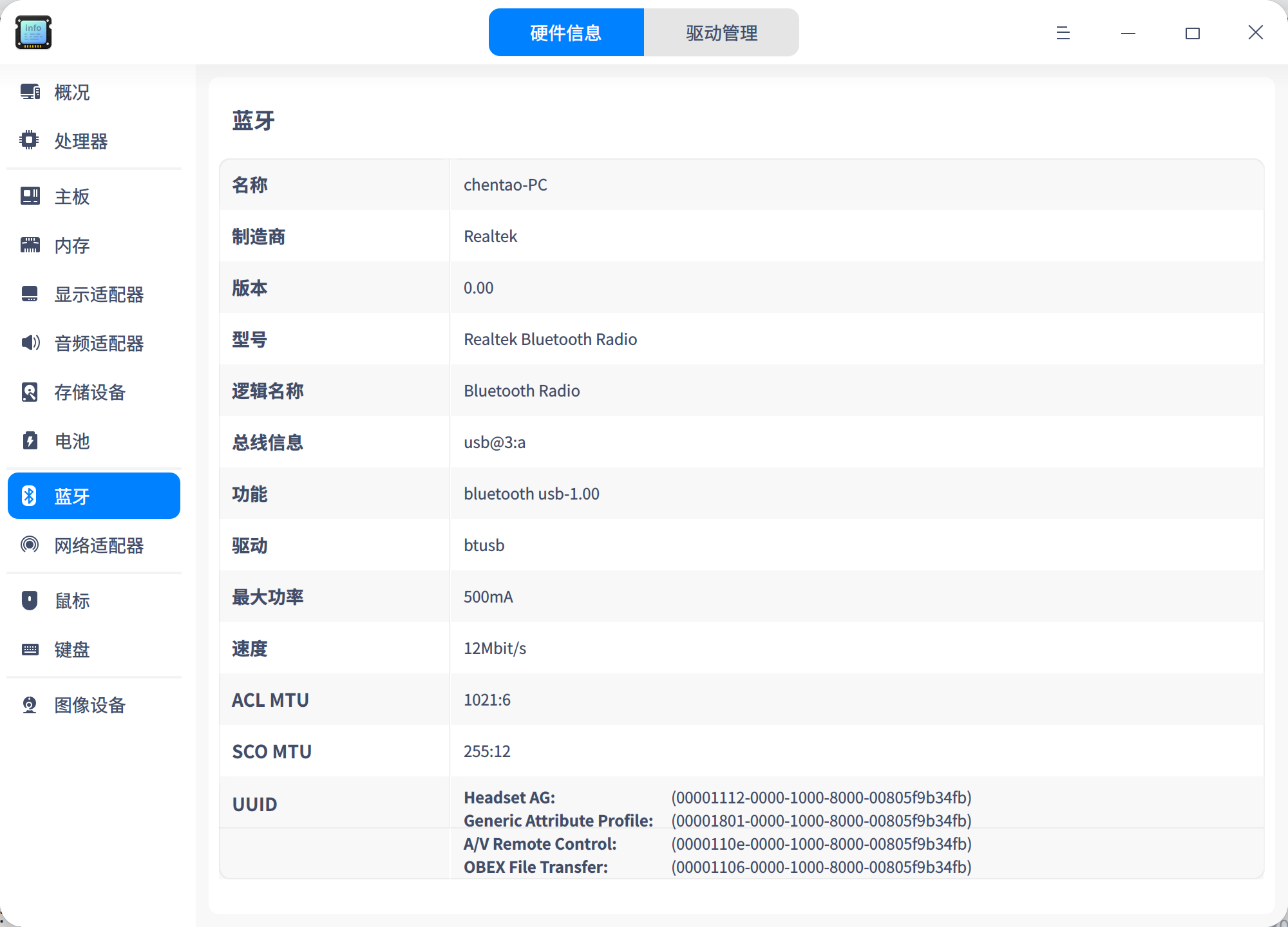The height and width of the screenshot is (927, 1288).
Task: Click the 概况 (Overview) sidebar item
Action: (72, 93)
